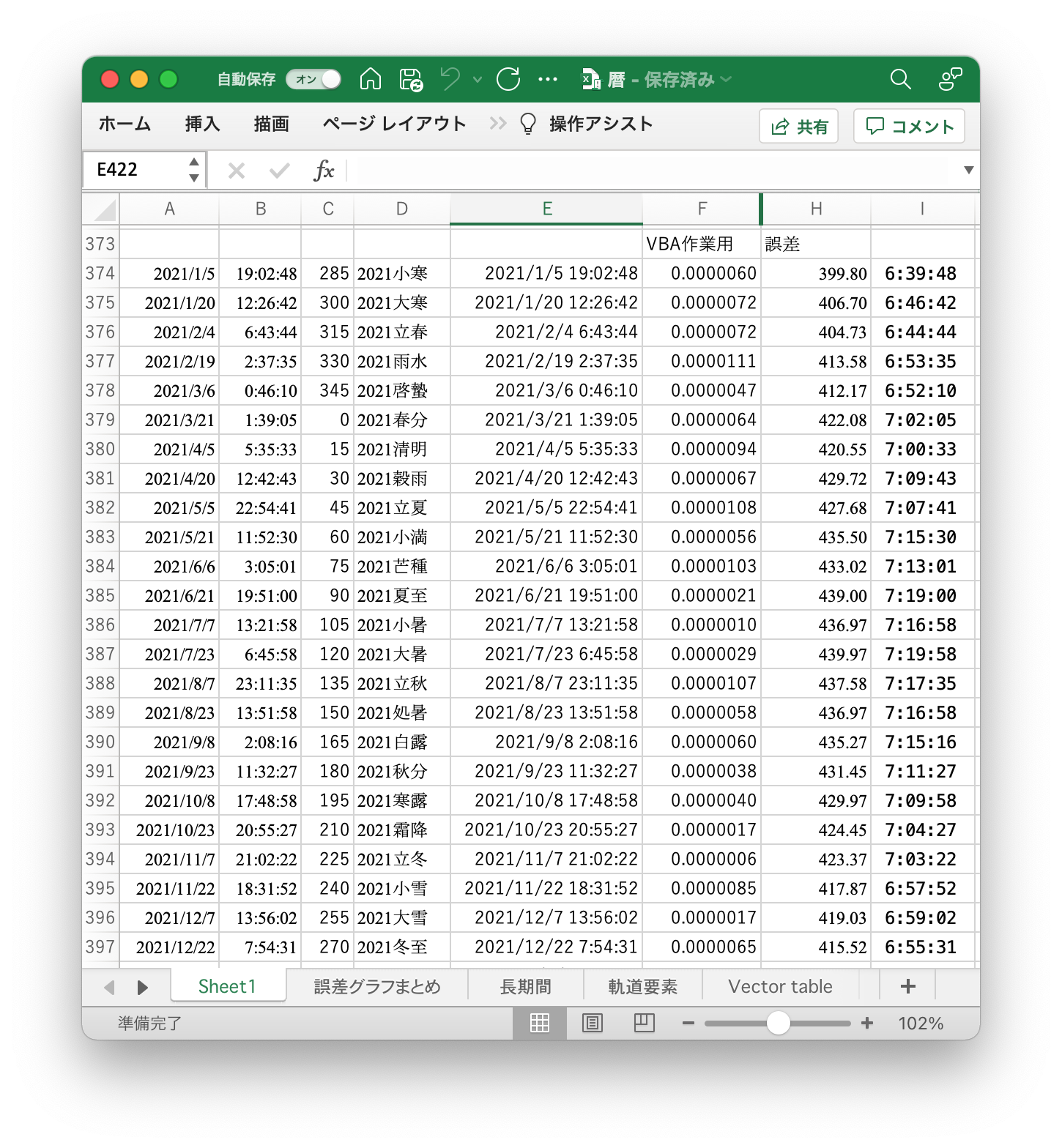Expand the hidden ribbon tabs chevron
1062x1148 pixels.
tap(498, 123)
